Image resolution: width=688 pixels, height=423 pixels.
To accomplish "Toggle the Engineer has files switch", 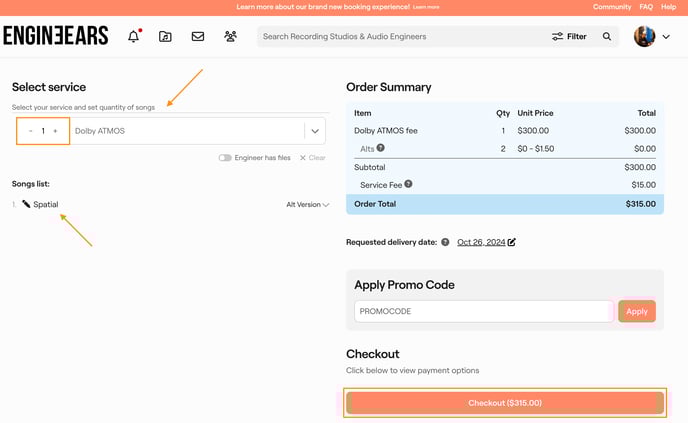I will [x=225, y=158].
